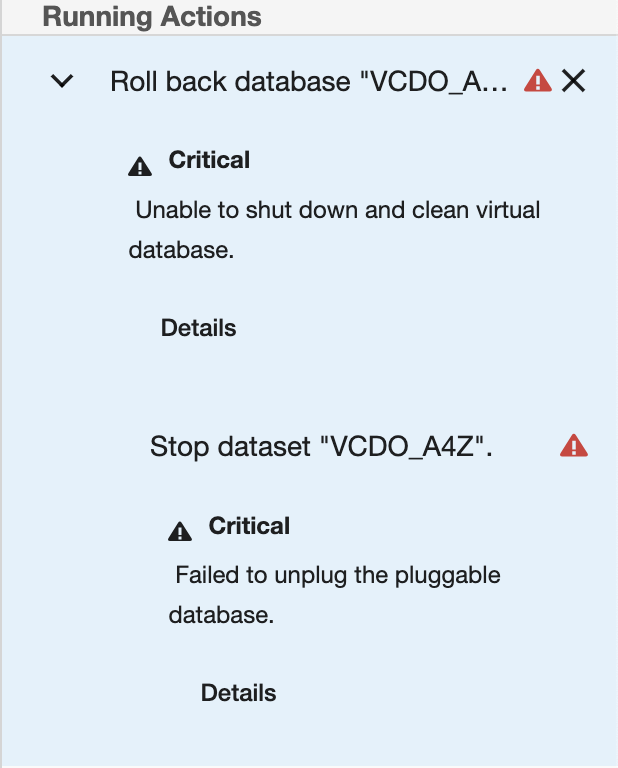Select the Stop dataset "VCDO_A4Z" sub-action
Screen dimensions: 618x768
(321, 447)
